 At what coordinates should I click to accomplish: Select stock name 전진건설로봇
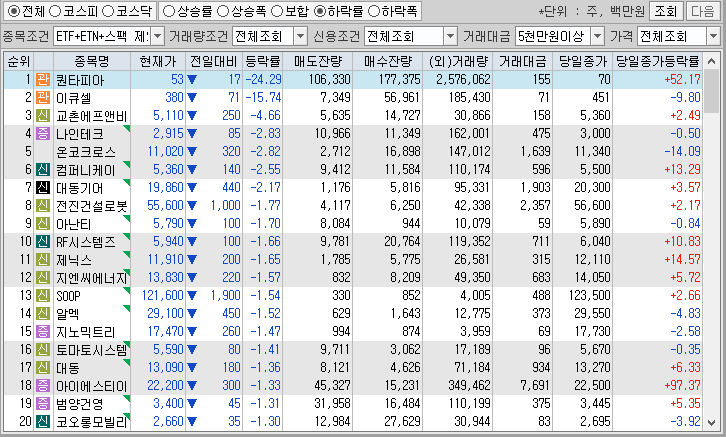coord(91,206)
